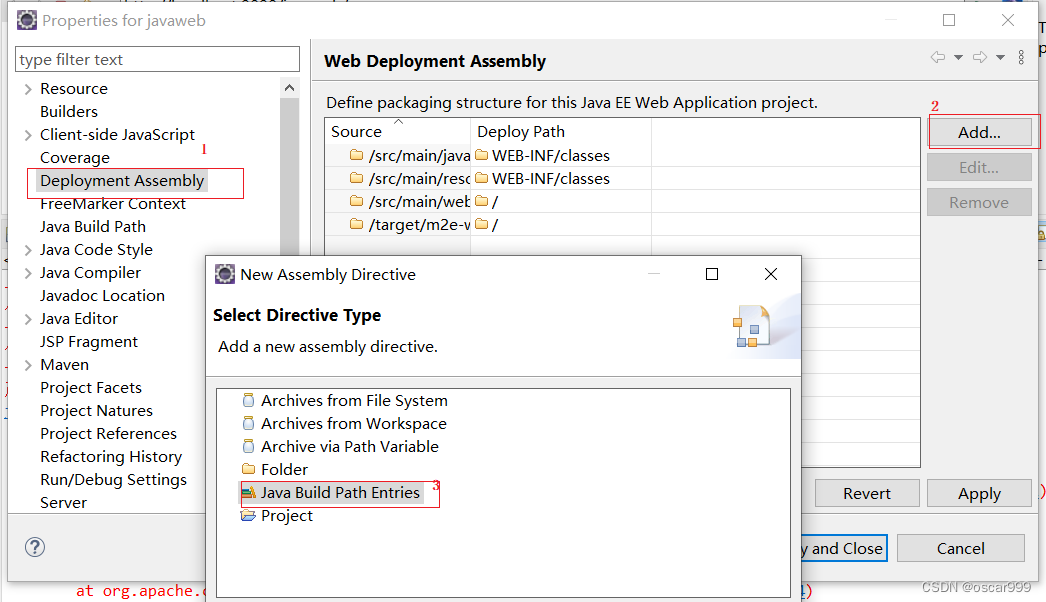Choose the Archive via Path Variable icon
Image resolution: width=1046 pixels, height=602 pixels.
(x=249, y=446)
